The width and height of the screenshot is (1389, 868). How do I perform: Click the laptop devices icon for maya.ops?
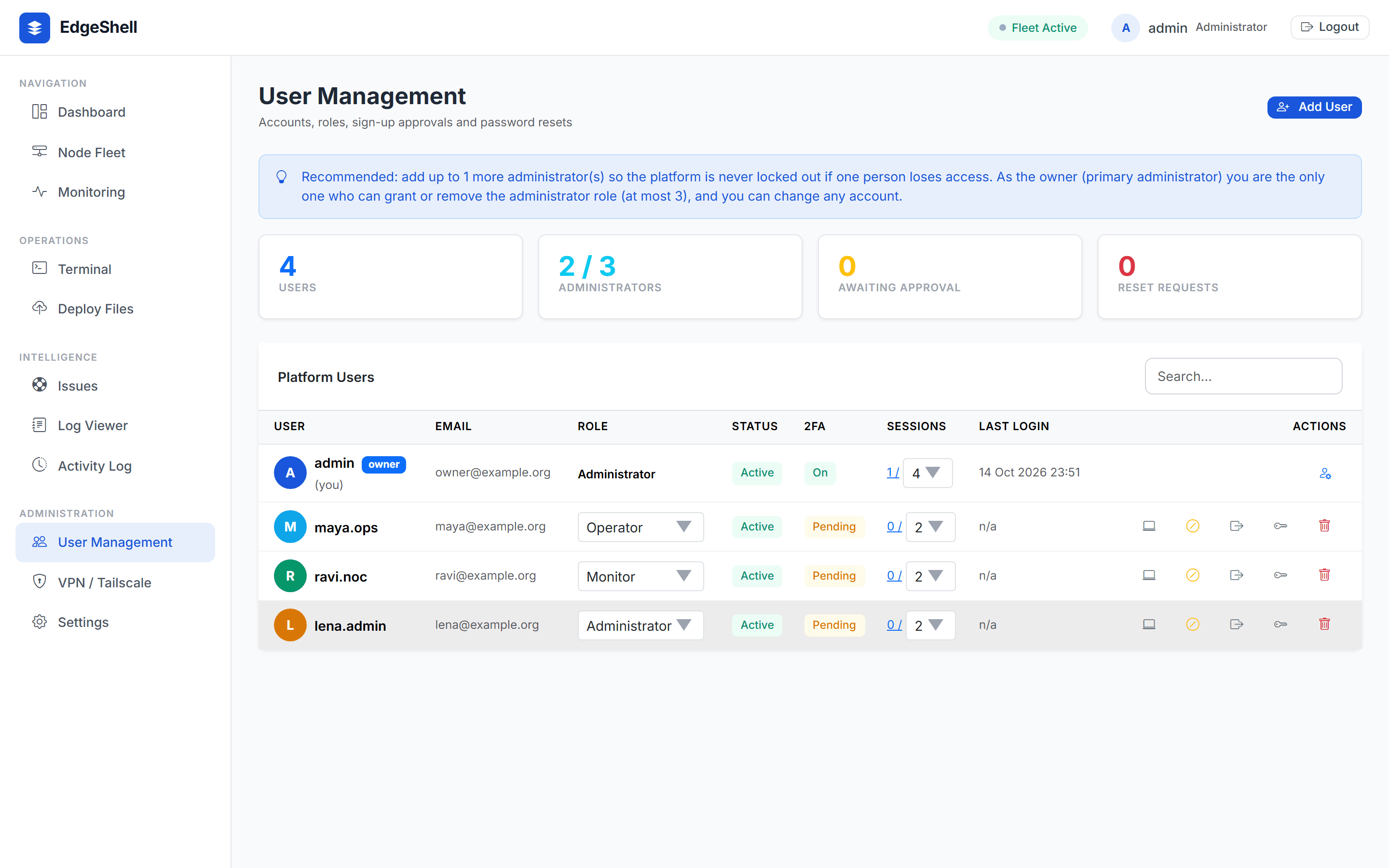coord(1148,526)
